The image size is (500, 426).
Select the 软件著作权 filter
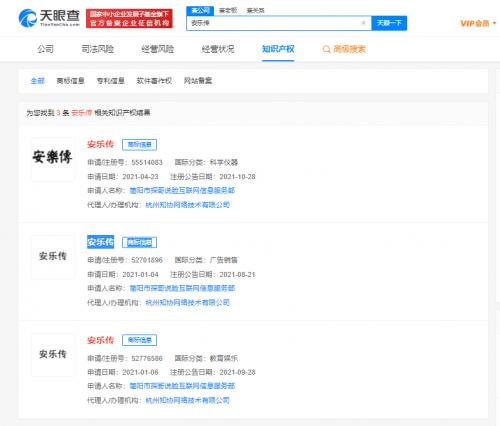[x=154, y=81]
